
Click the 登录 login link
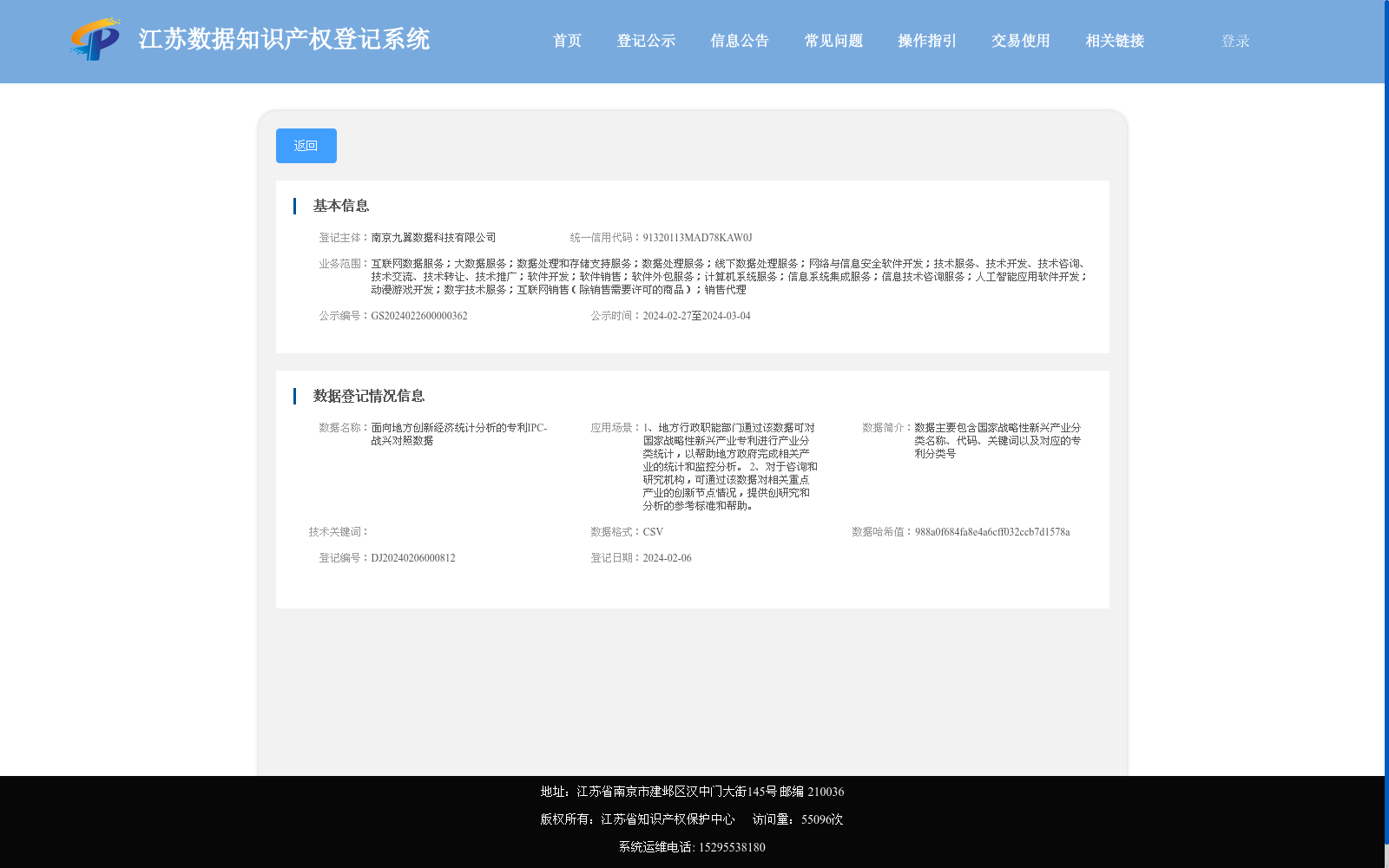point(1235,41)
